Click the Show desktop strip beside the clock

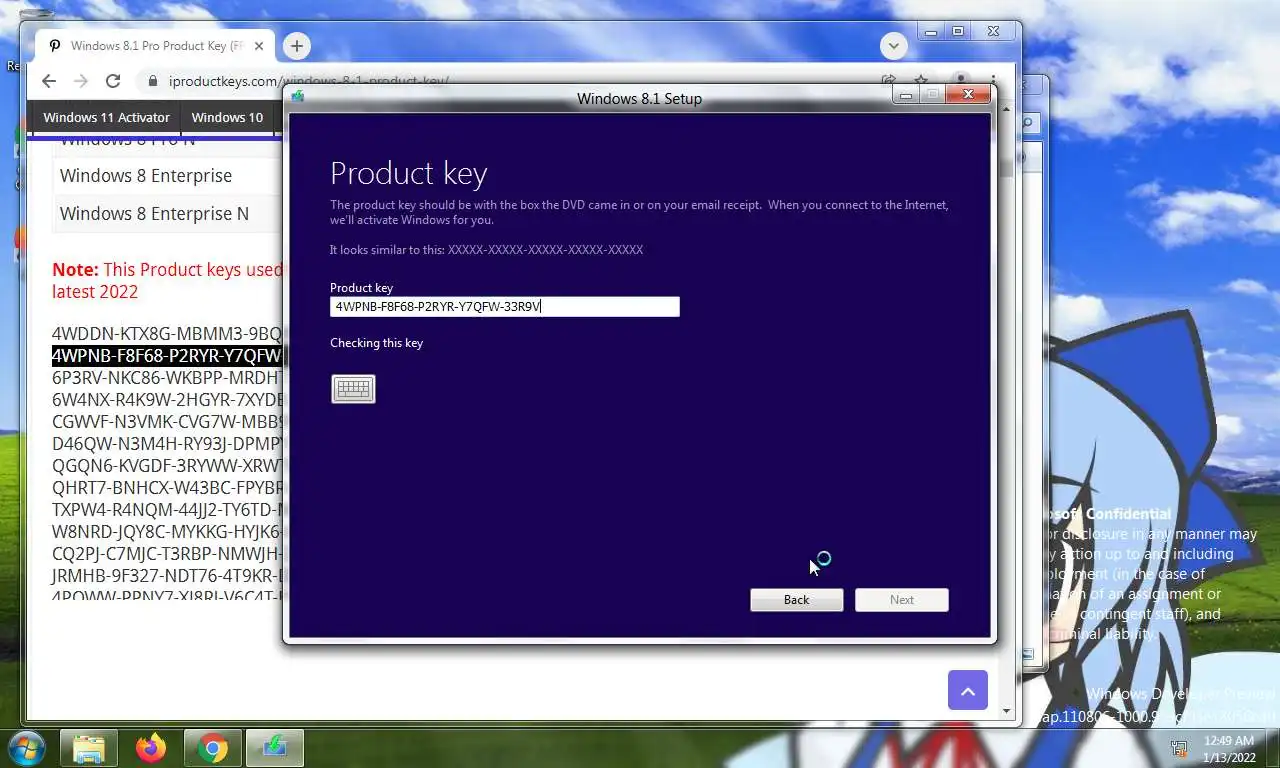[1272, 748]
